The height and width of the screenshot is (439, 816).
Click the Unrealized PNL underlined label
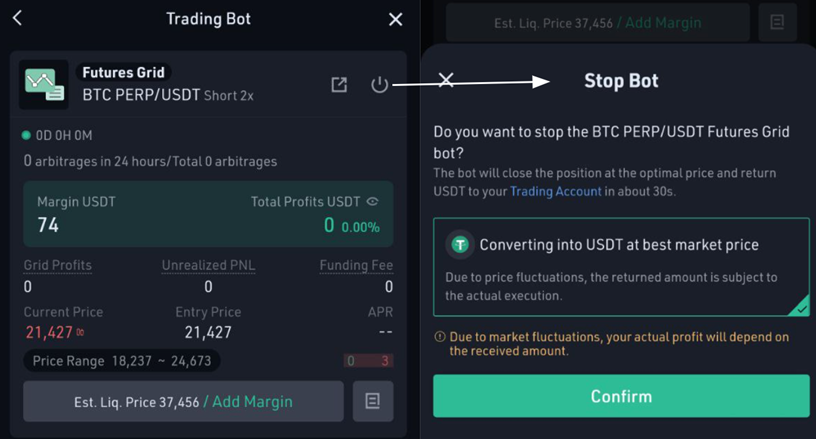point(208,265)
